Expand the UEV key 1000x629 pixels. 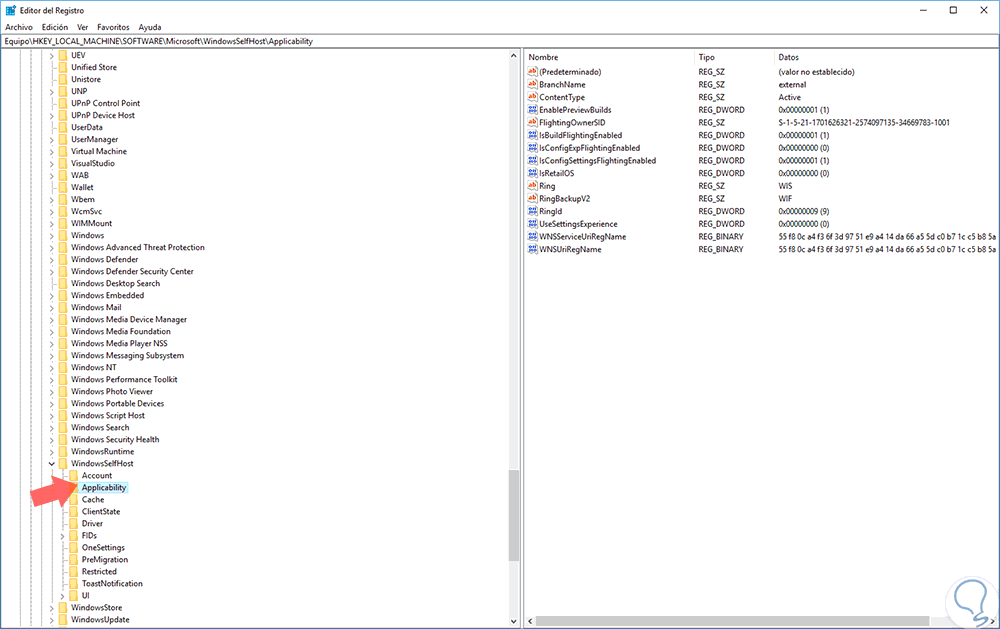point(52,56)
